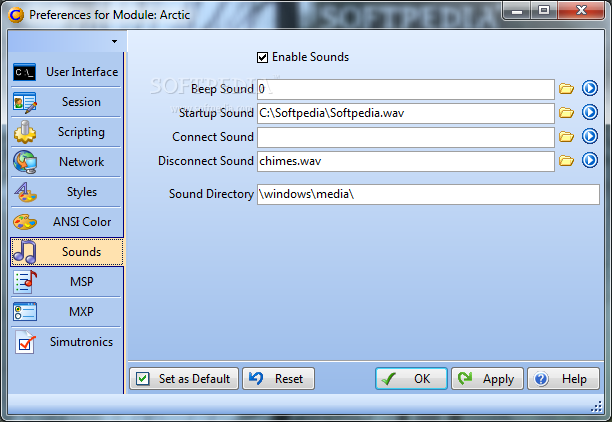Open the User Interface preferences icon

25,72
